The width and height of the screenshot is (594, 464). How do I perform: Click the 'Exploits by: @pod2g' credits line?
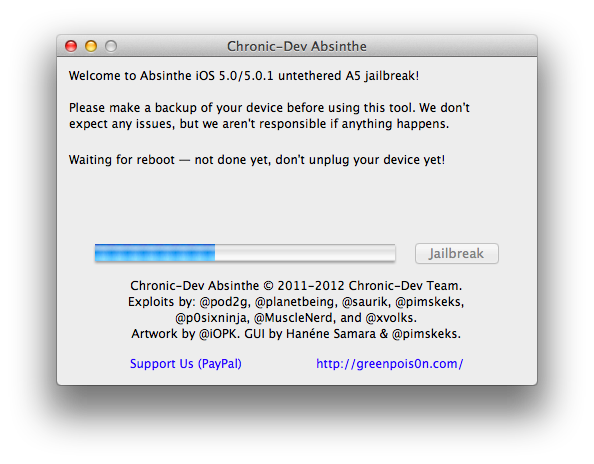296,302
